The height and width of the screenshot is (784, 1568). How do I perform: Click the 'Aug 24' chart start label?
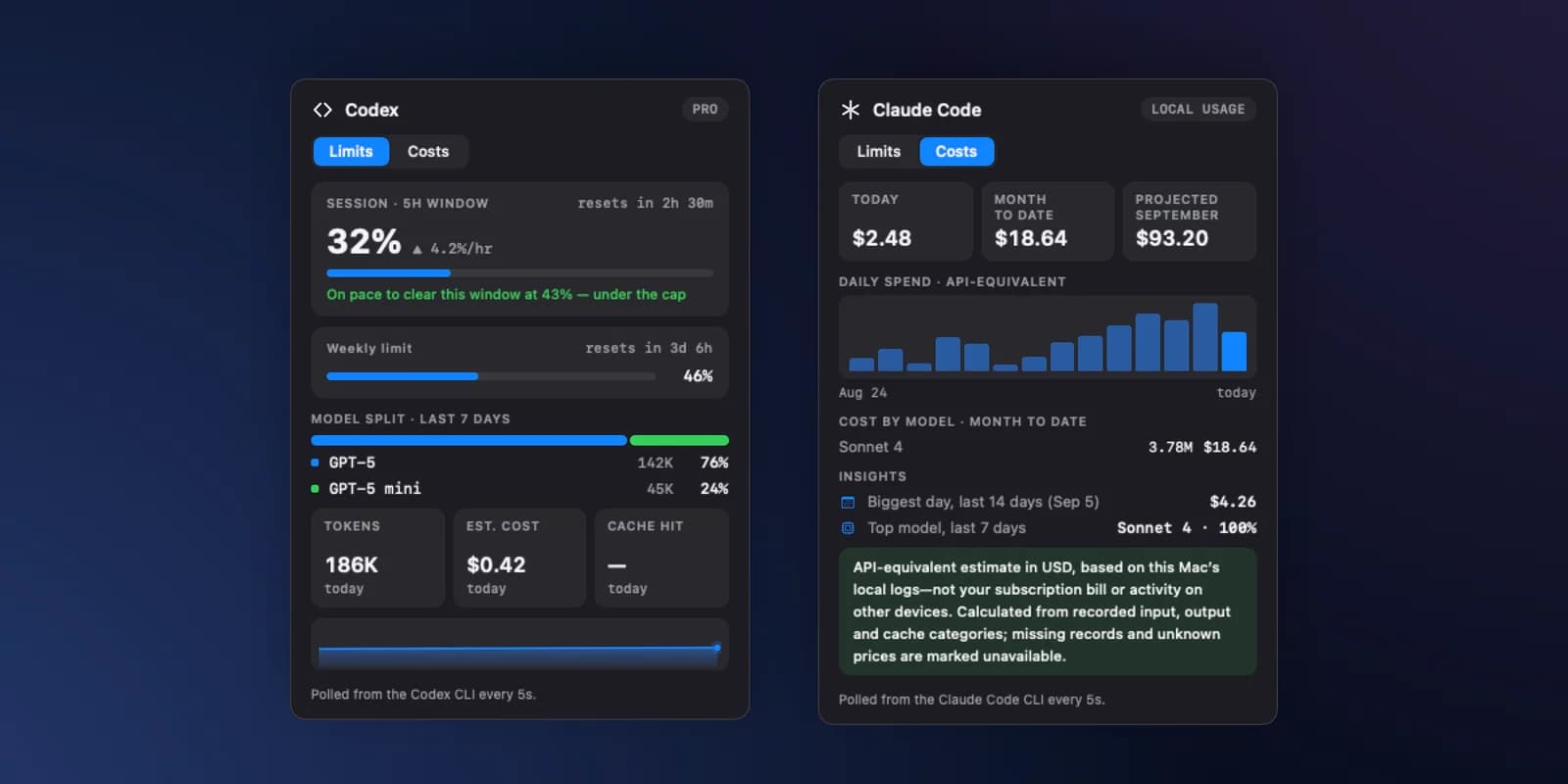tap(862, 393)
